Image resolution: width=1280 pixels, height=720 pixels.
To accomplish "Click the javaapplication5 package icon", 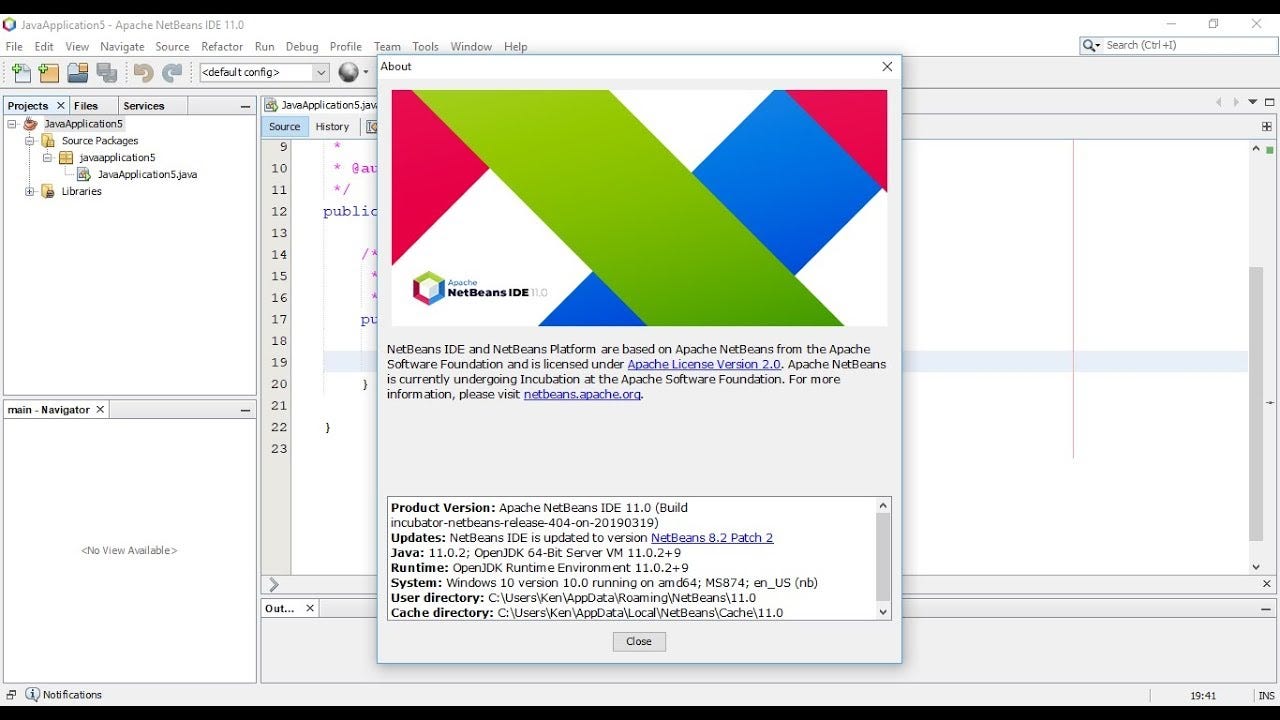I will pos(66,158).
